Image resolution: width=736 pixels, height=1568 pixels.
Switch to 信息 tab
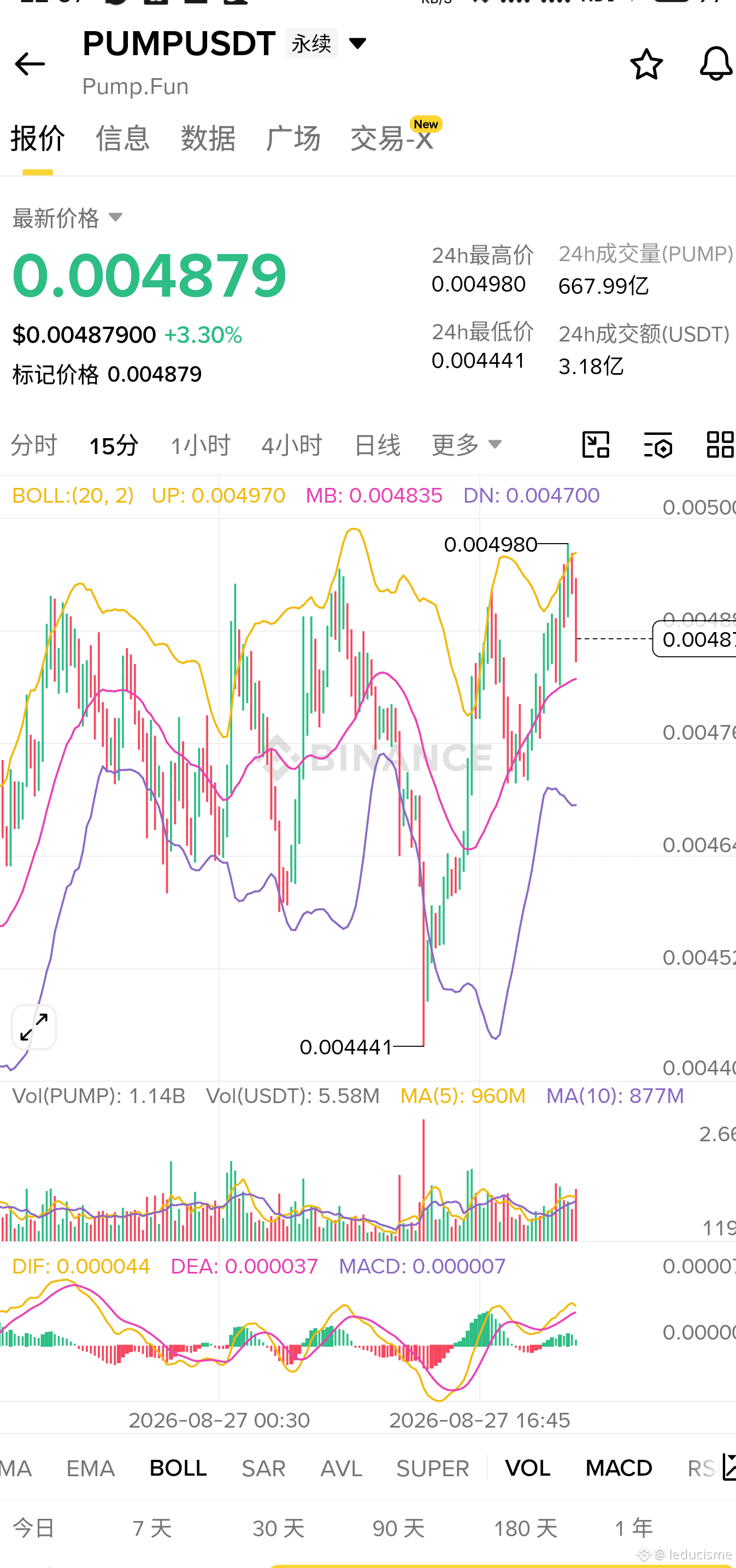tap(122, 138)
